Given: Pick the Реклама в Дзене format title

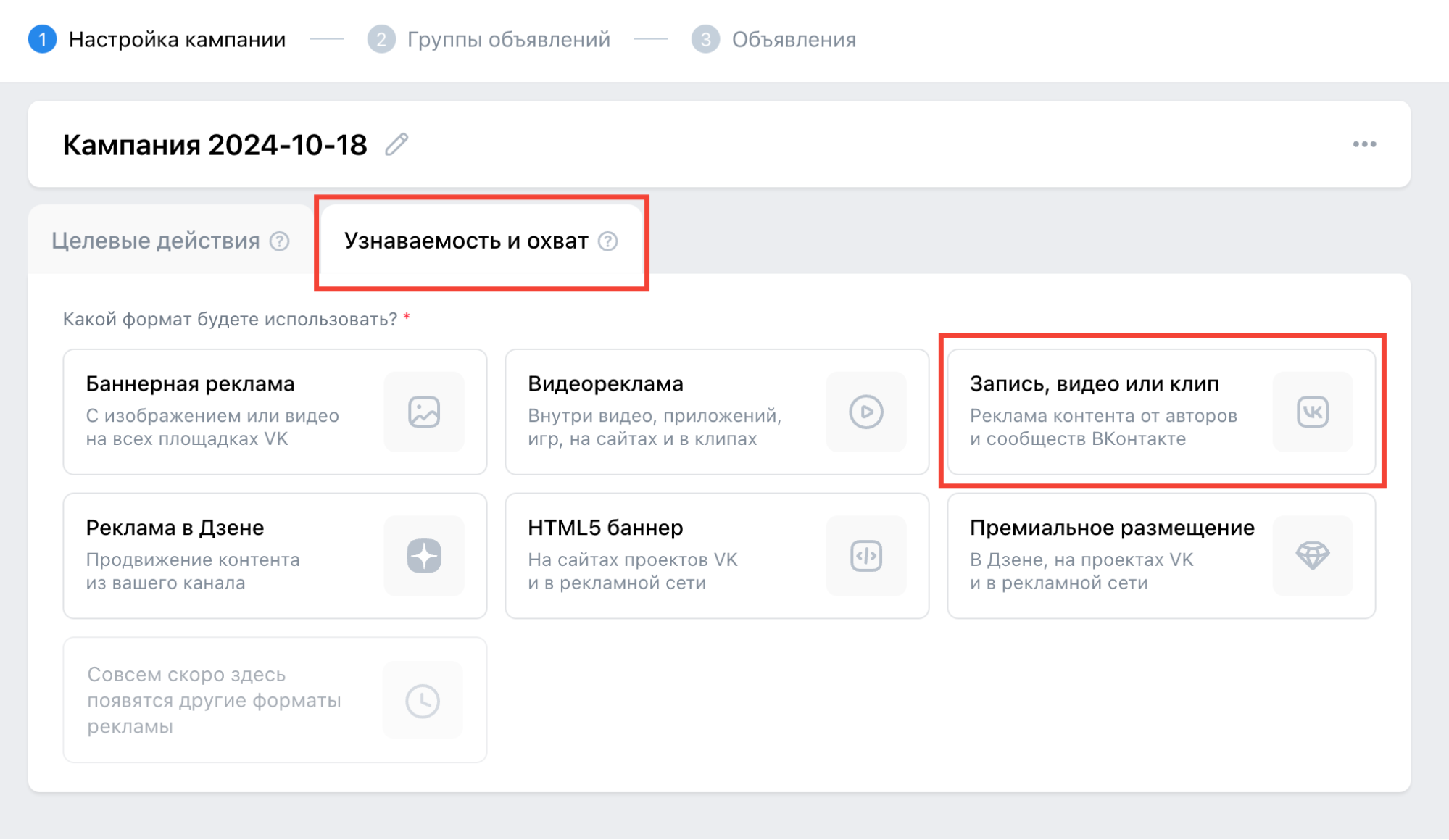Looking at the screenshot, I should tap(175, 528).
